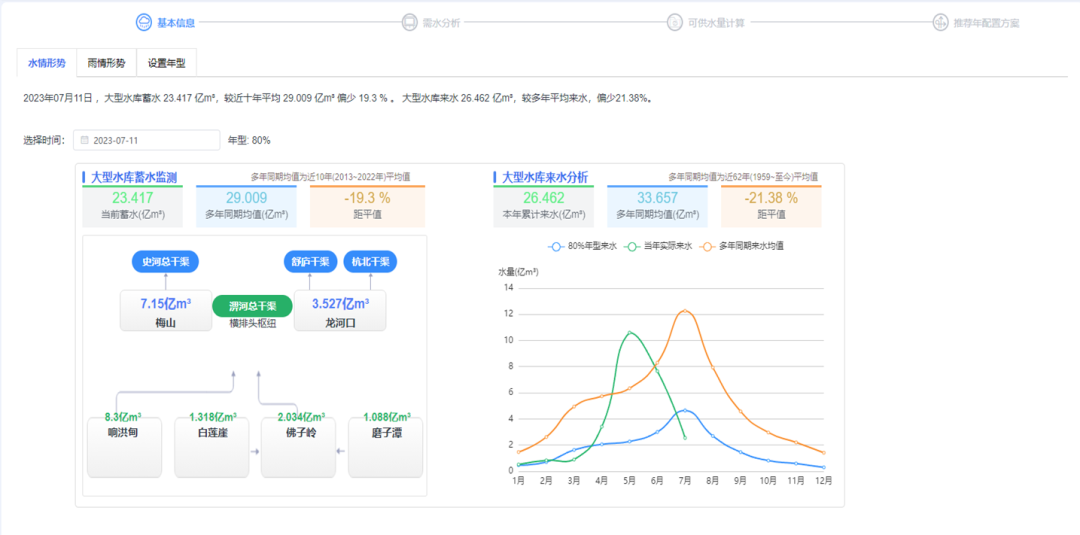Select the 响洪甸 reservoir card
The width and height of the screenshot is (1080, 535).
coord(125,448)
